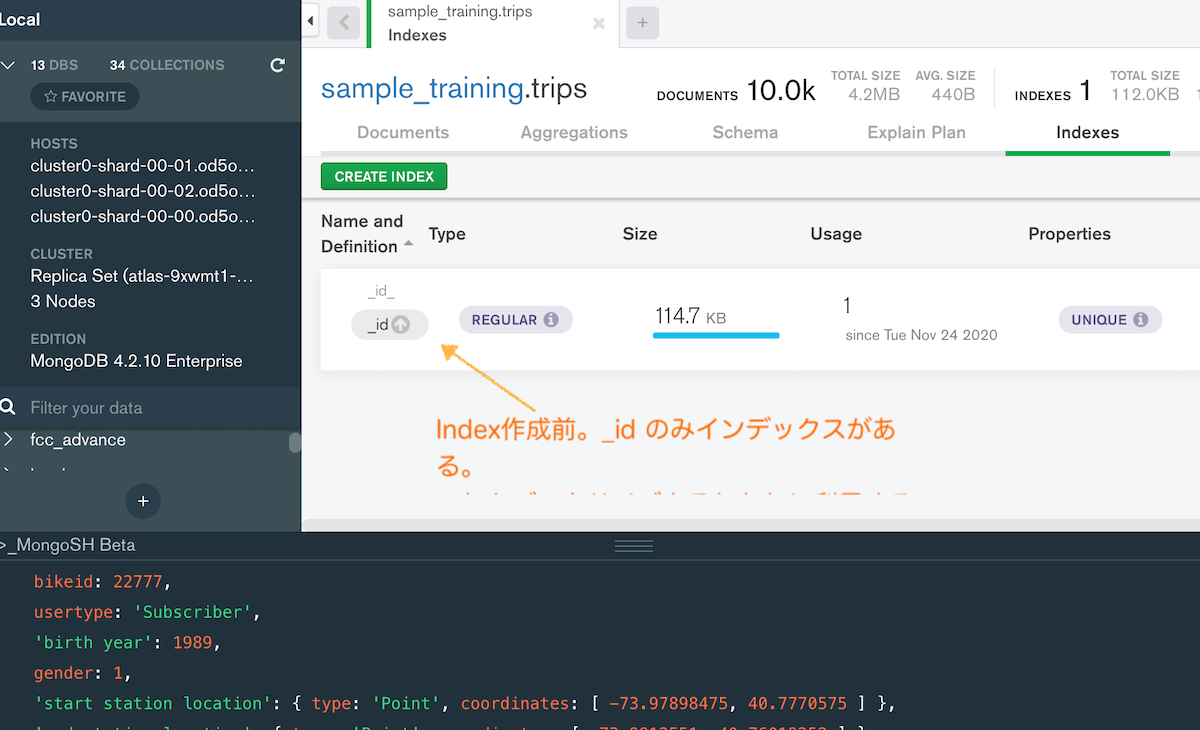Click the MongoDB 4.2.10 Enterprise edition text

(137, 361)
